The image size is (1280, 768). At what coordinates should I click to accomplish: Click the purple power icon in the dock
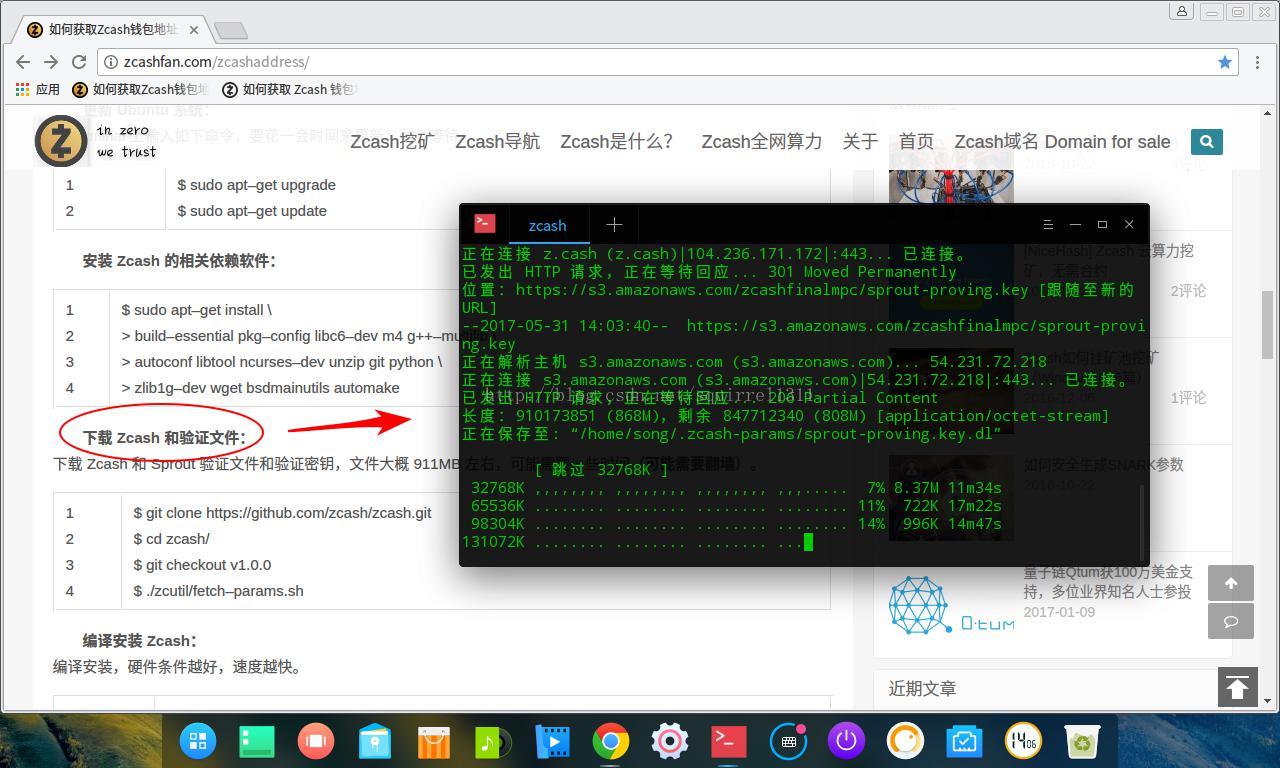[846, 741]
